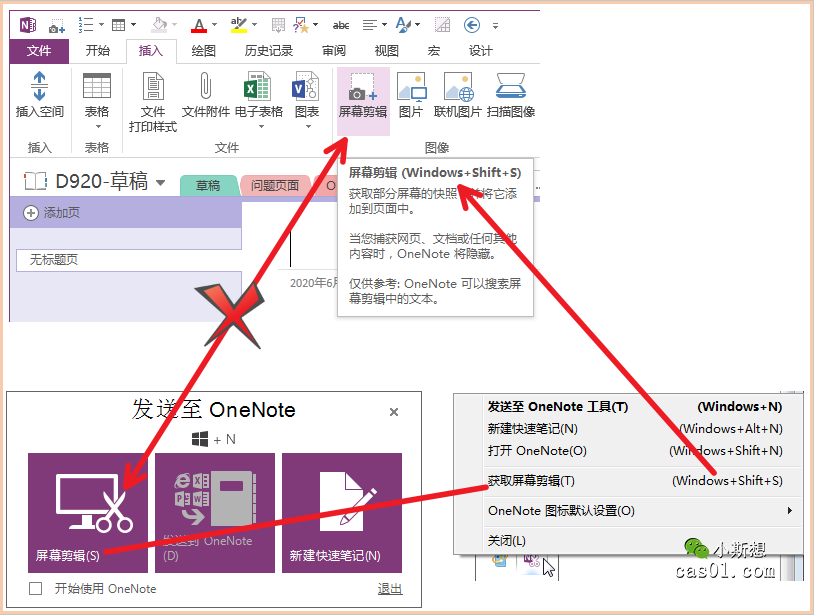Open the 表格 table button in ribbon

(97, 101)
